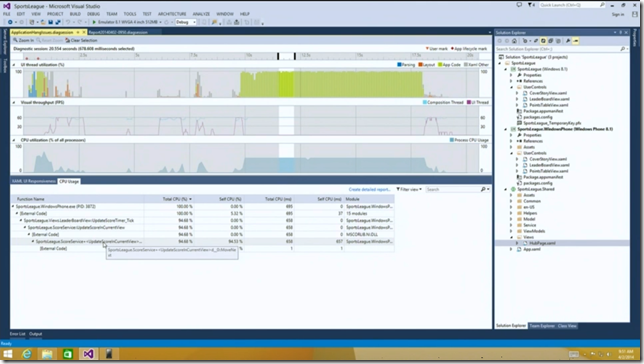Click the Navigate Backward toolbar button
The height and width of the screenshot is (364, 644).
(10, 22)
